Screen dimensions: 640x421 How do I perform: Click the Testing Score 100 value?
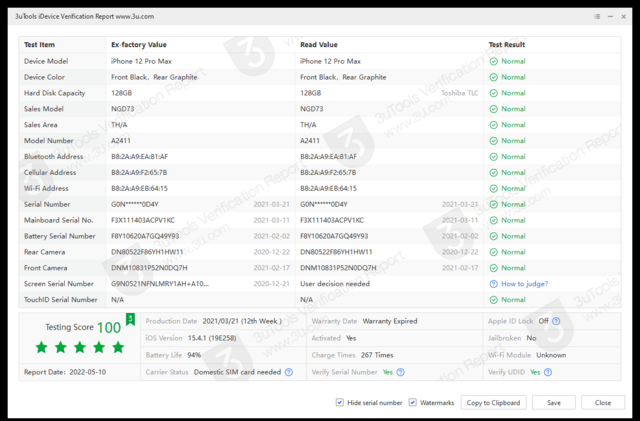pos(109,327)
